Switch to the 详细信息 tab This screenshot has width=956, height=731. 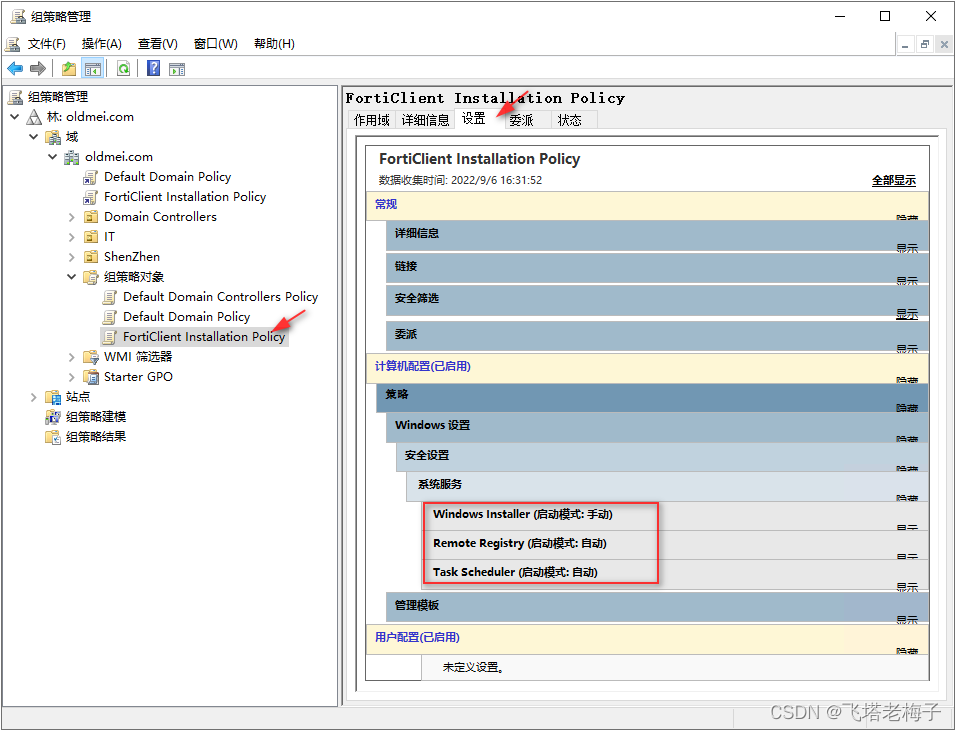click(425, 120)
